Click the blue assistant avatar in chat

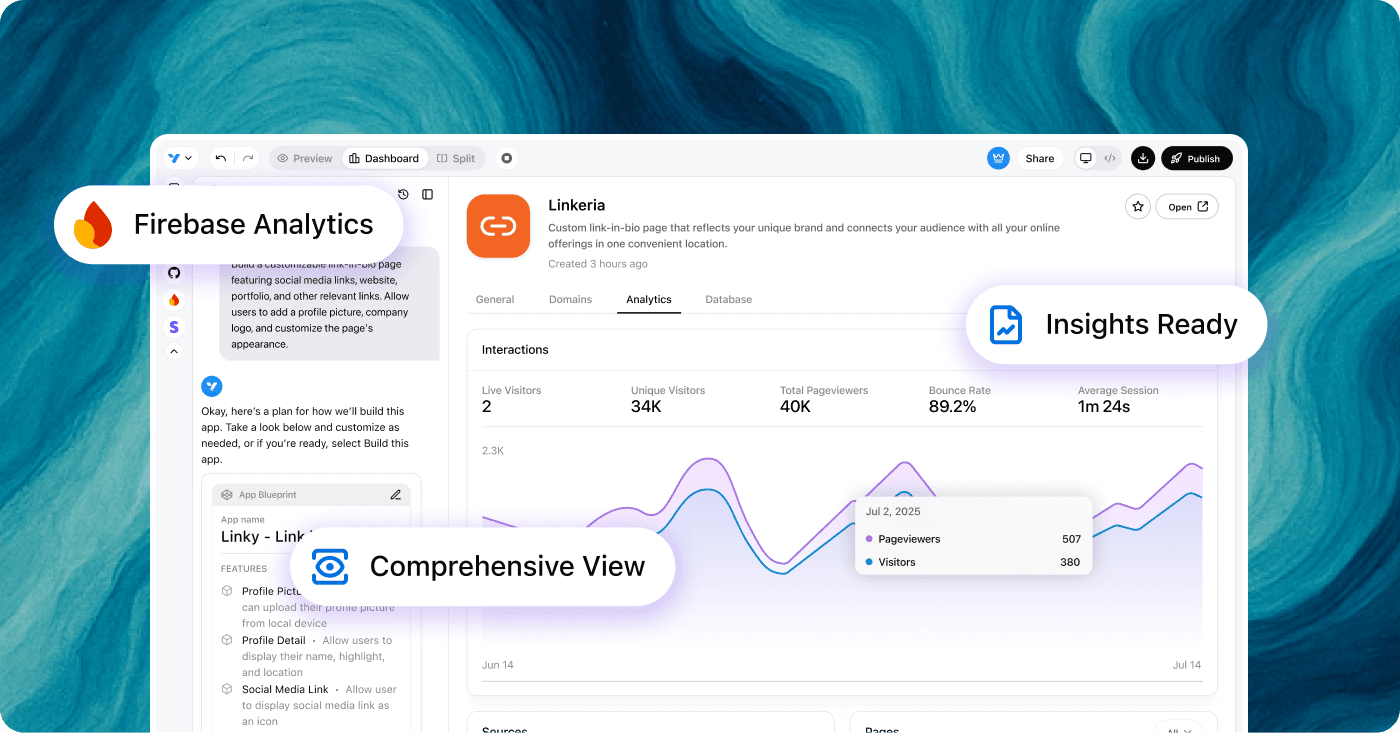coord(212,386)
